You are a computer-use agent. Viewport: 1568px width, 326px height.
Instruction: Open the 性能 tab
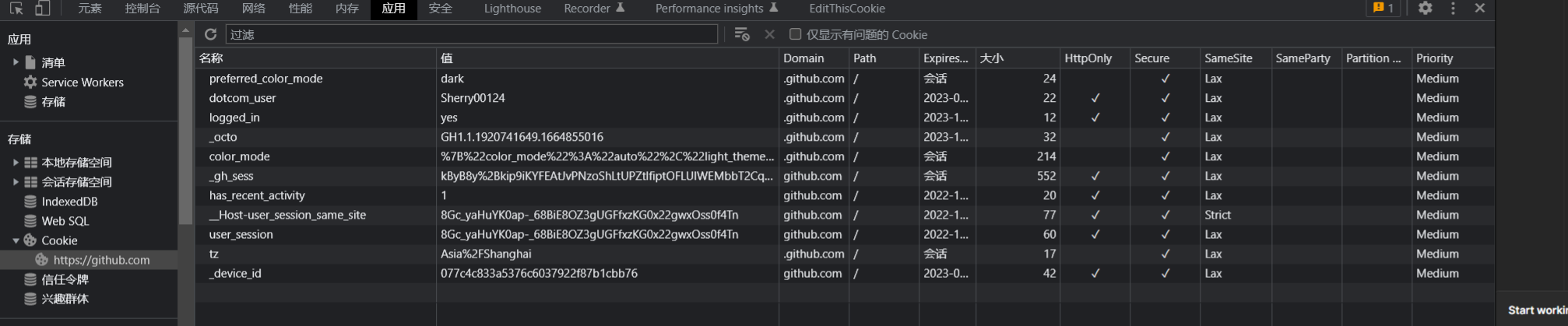[301, 9]
